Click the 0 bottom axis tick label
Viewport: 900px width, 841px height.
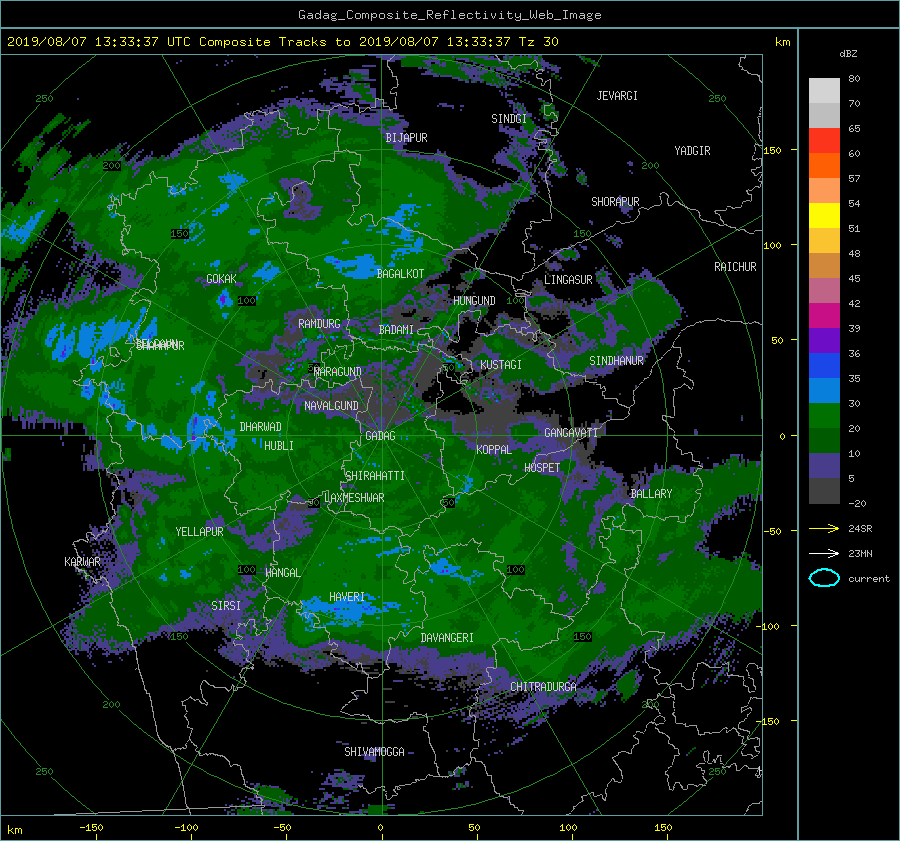click(380, 828)
